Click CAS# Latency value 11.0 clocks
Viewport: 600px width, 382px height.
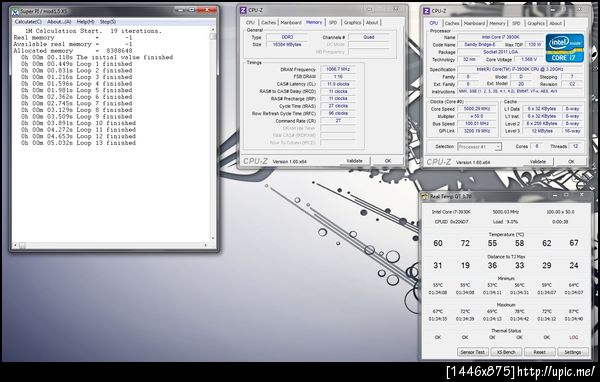tap(338, 84)
